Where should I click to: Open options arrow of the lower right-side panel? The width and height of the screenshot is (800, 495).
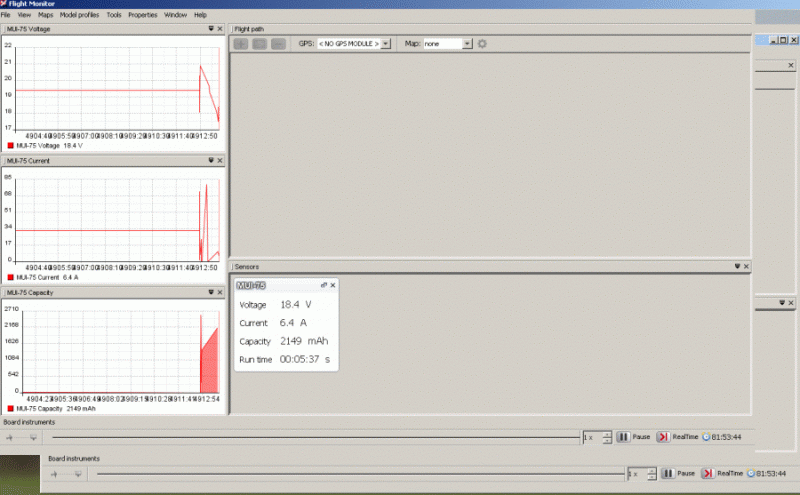[x=782, y=303]
